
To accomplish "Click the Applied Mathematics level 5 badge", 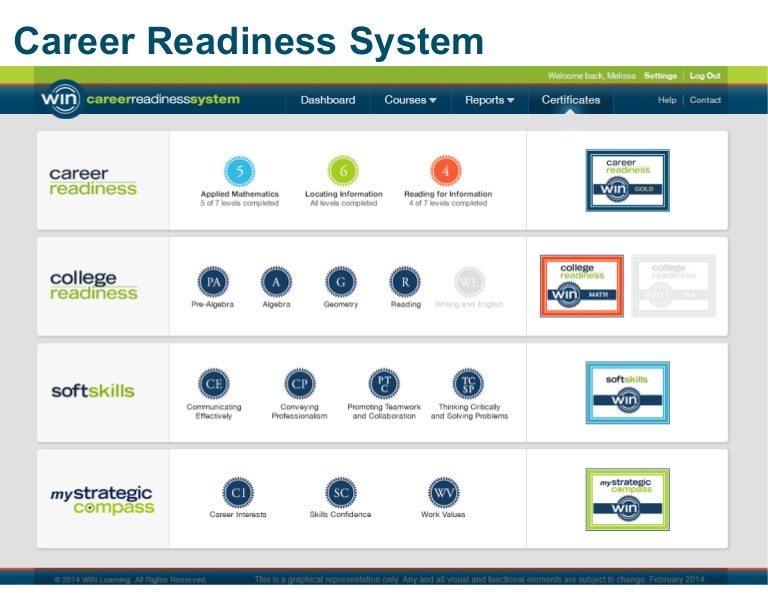I will (240, 171).
